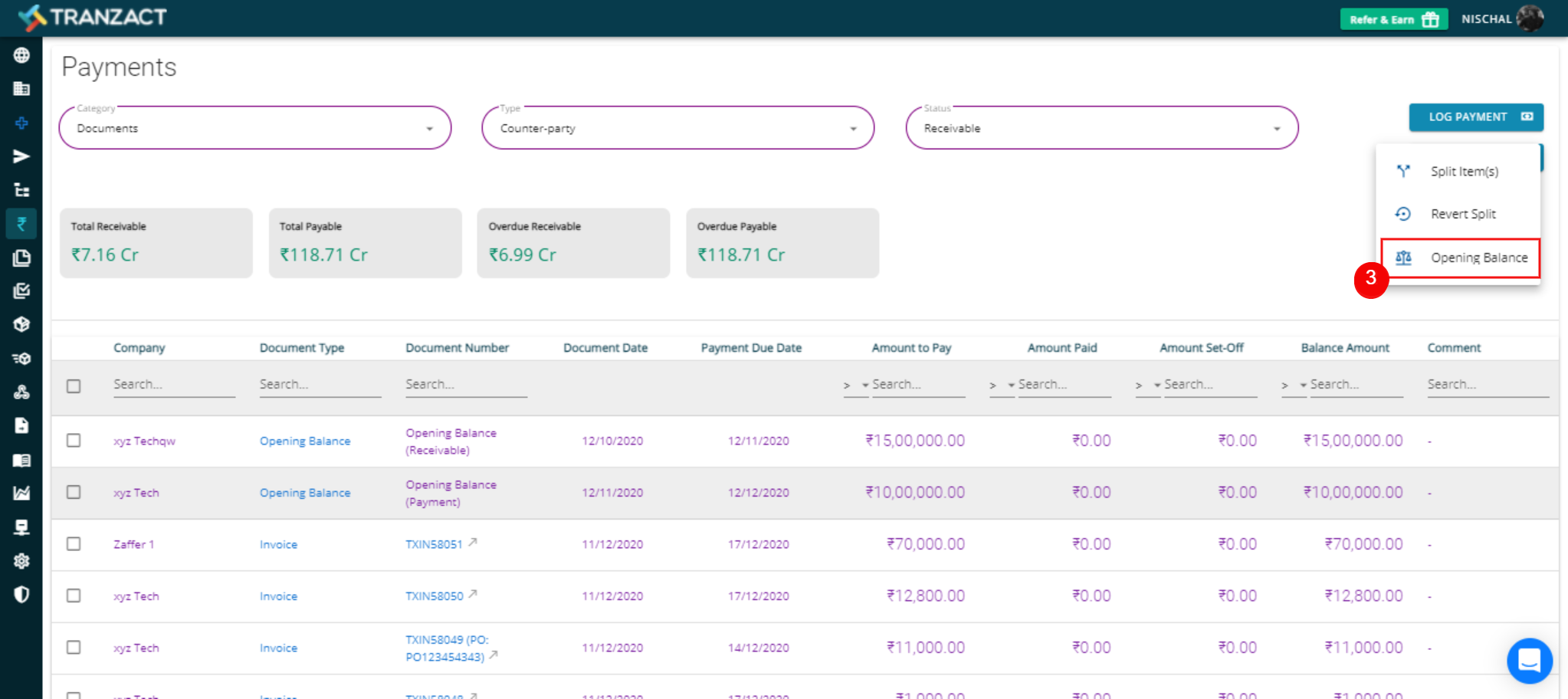1568x699 pixels.
Task: Click the Tranzact logo
Action: pyautogui.click(x=92, y=17)
